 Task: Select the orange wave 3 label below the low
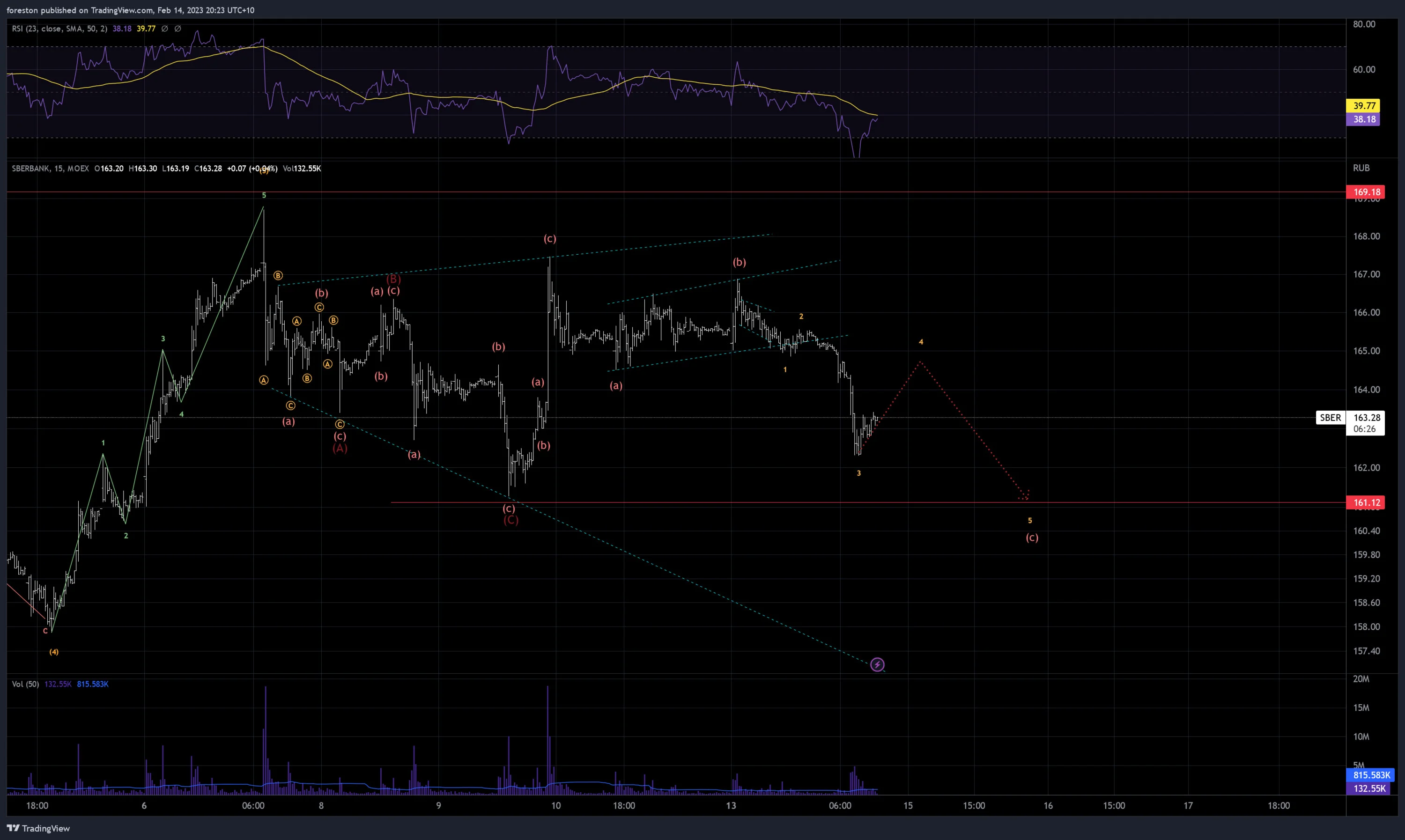[x=859, y=473]
